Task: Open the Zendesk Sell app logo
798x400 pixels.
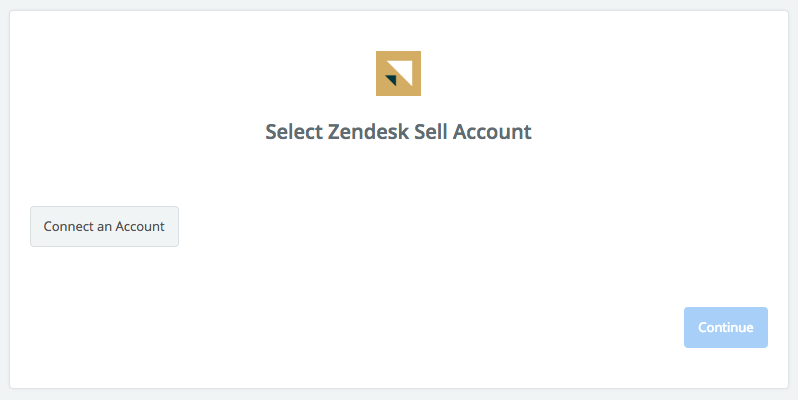Action: coord(398,73)
